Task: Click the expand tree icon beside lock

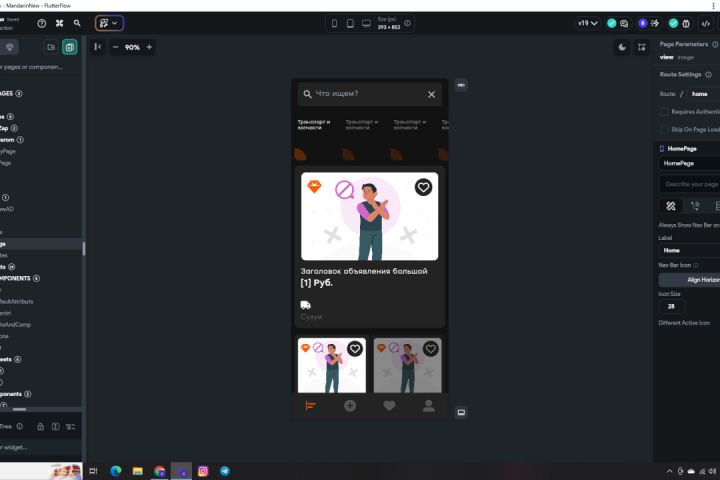Action: point(56,426)
